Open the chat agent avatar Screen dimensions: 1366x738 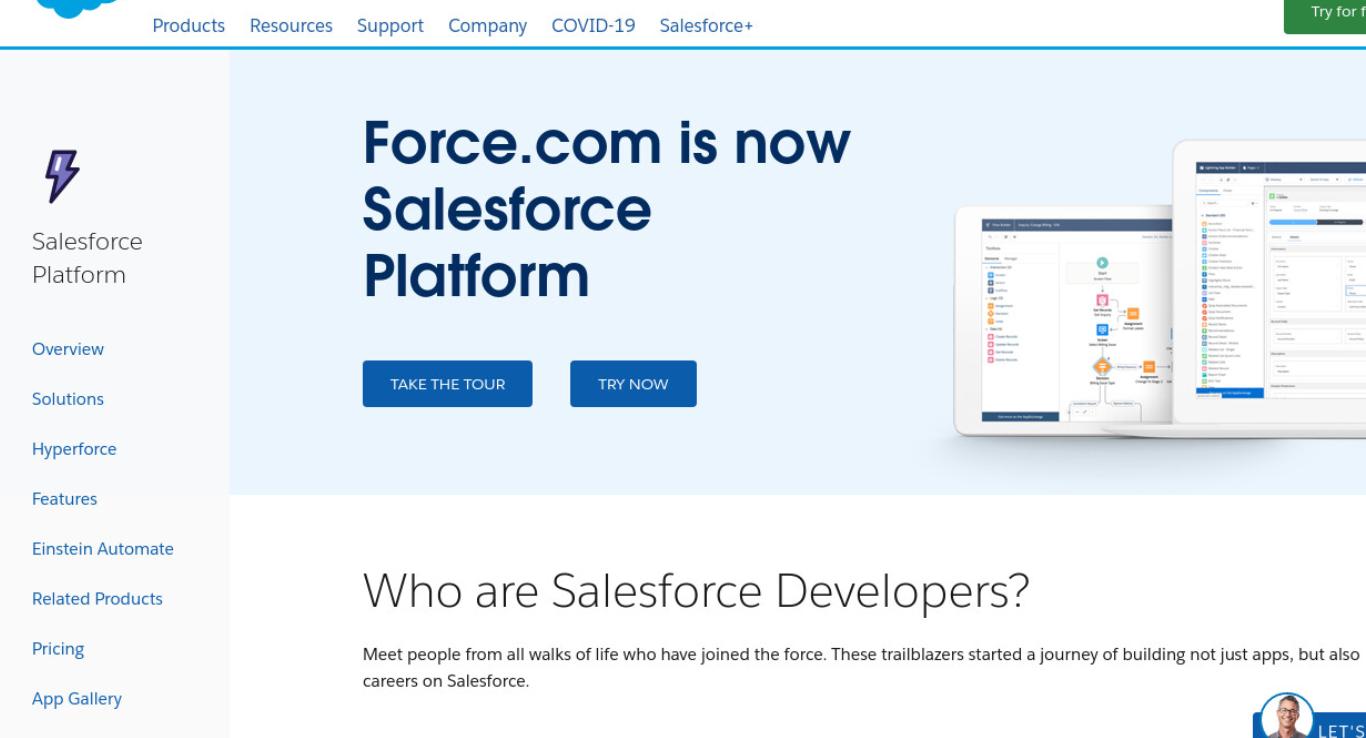1286,716
